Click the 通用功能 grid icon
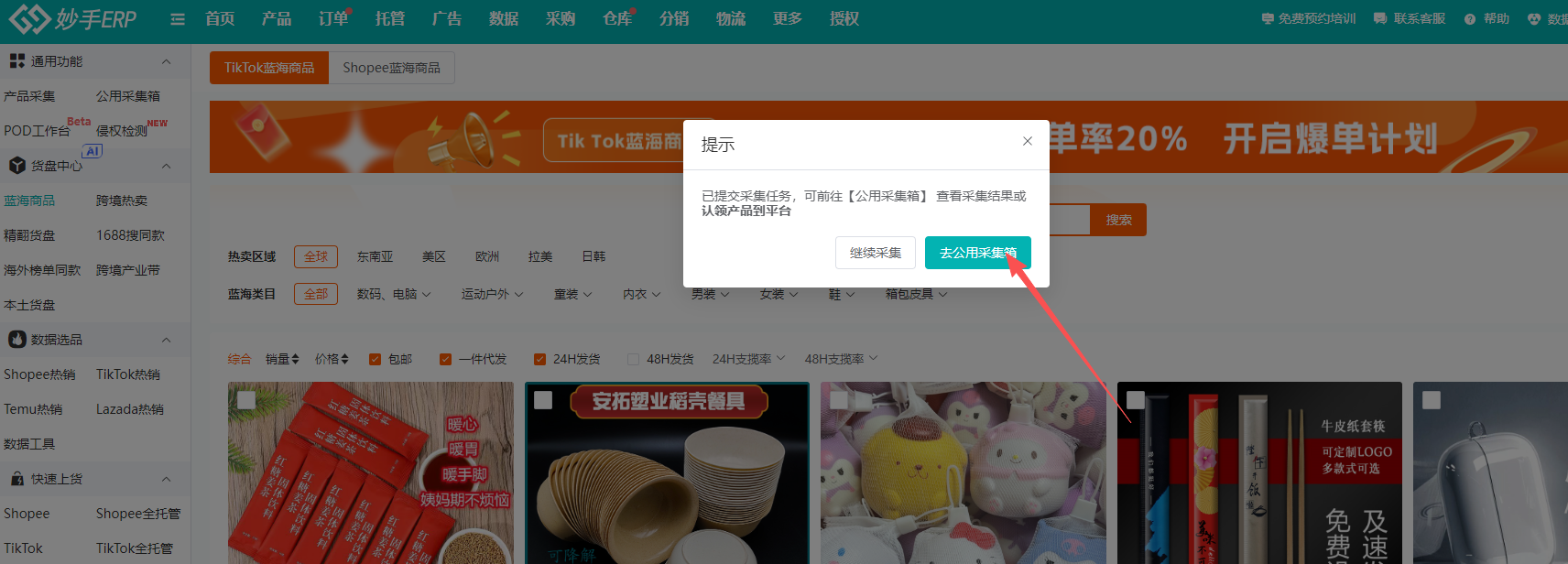Viewport: 1568px width, 564px height. click(x=16, y=61)
